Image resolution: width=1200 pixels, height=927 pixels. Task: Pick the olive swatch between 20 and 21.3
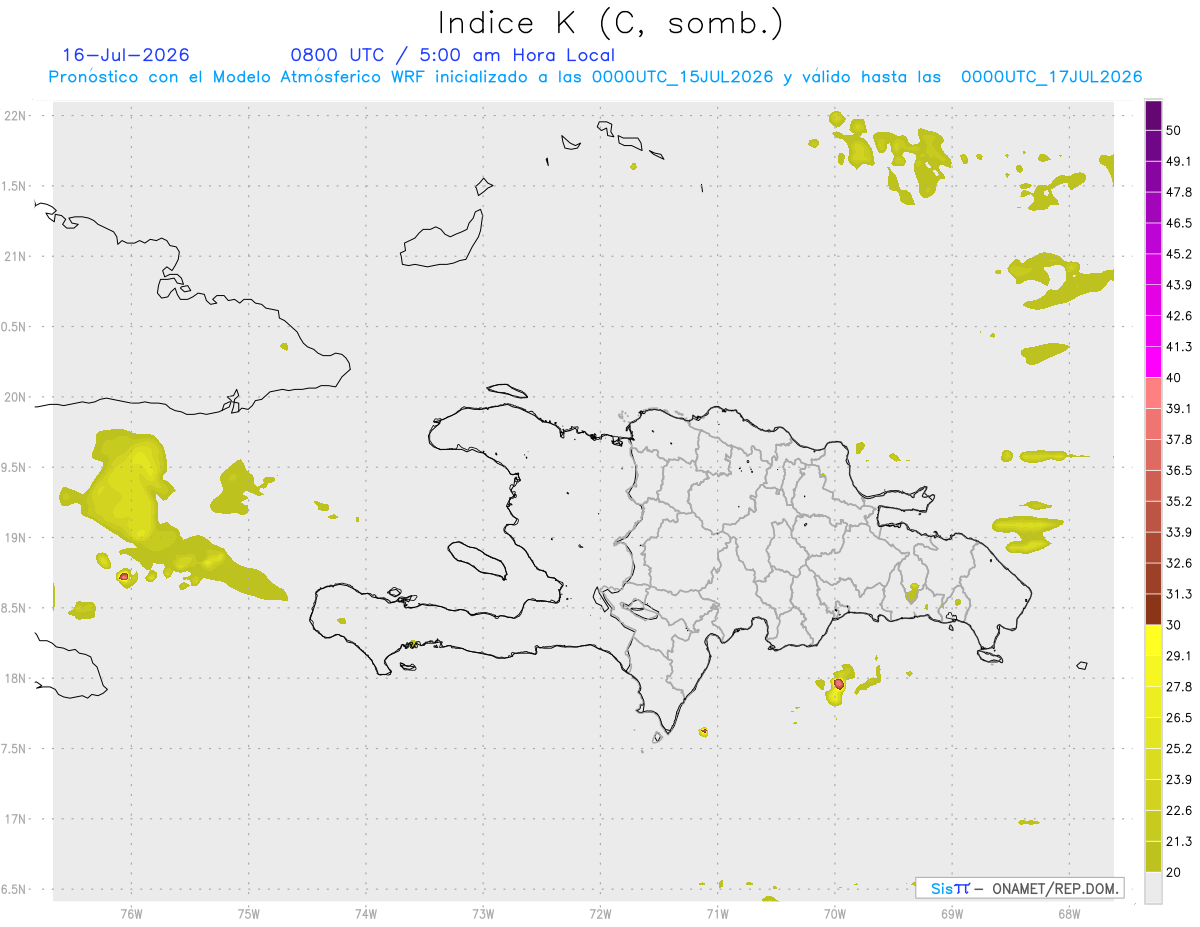1153,857
